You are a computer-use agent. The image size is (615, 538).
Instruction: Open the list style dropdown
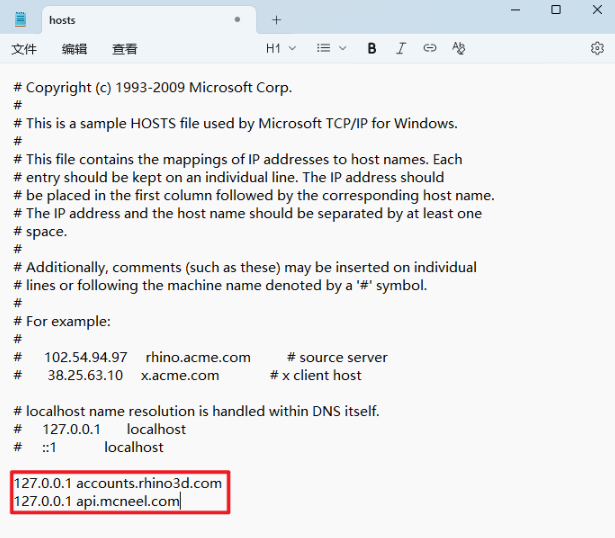[x=331, y=48]
